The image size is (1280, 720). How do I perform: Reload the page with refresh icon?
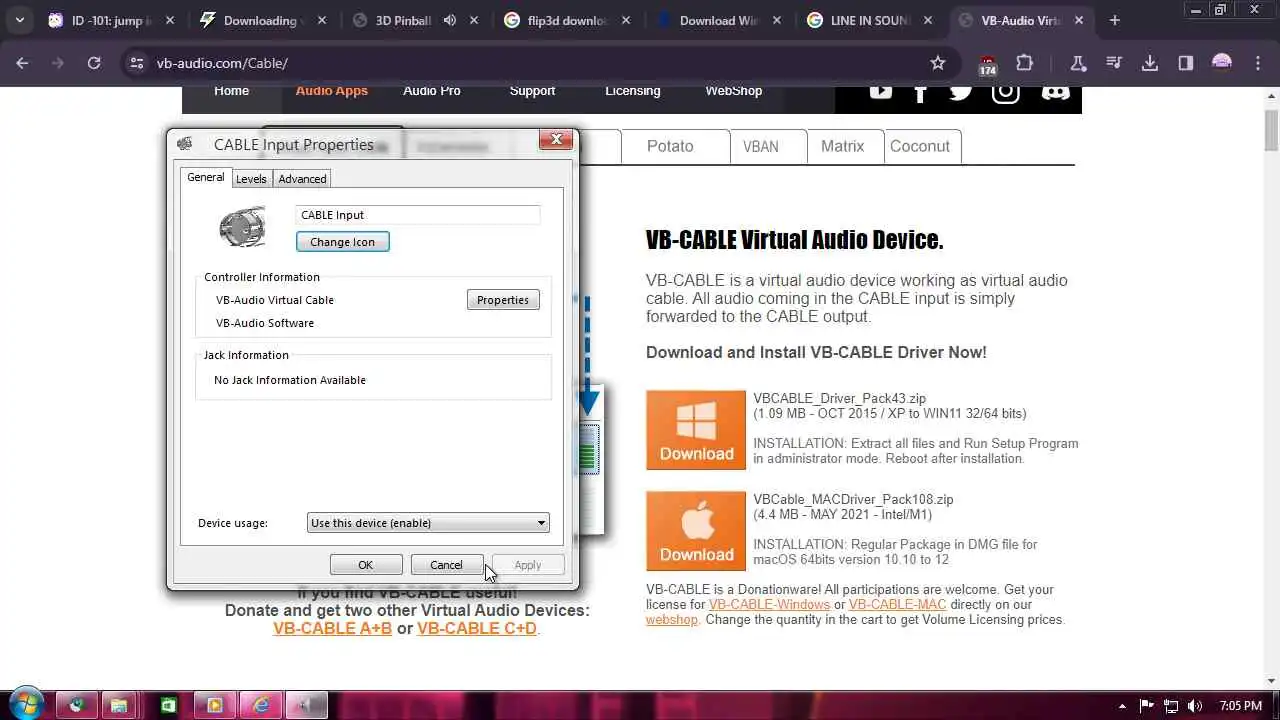(x=94, y=63)
